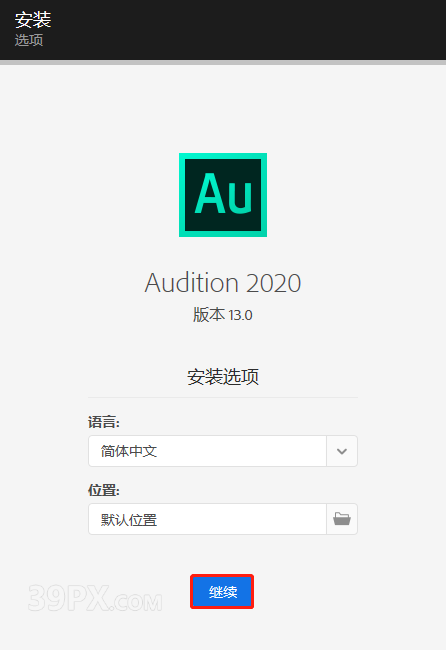Click the 版本 13.0 version label

click(x=223, y=315)
